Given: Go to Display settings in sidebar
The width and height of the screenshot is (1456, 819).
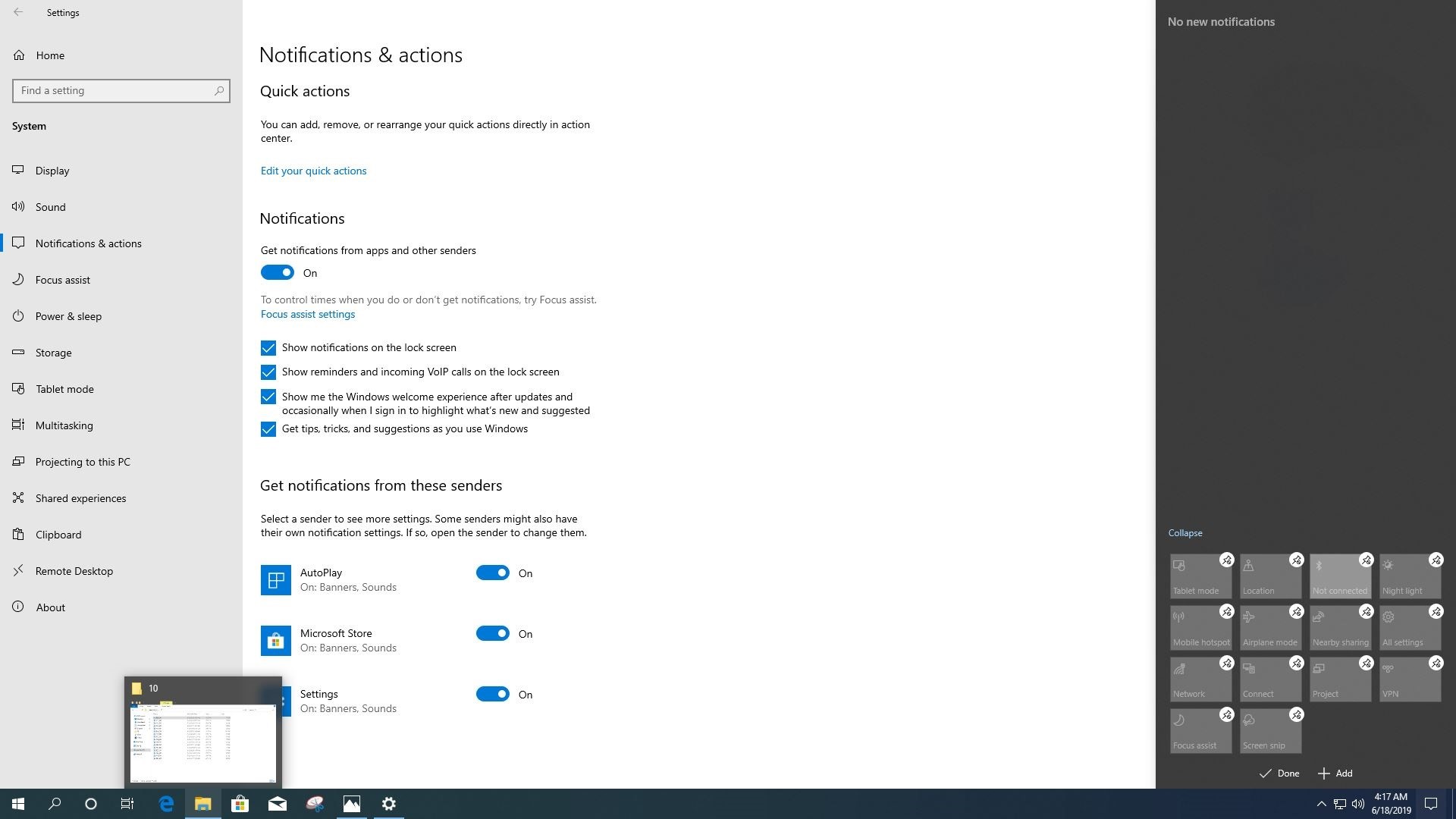Looking at the screenshot, I should pos(52,171).
